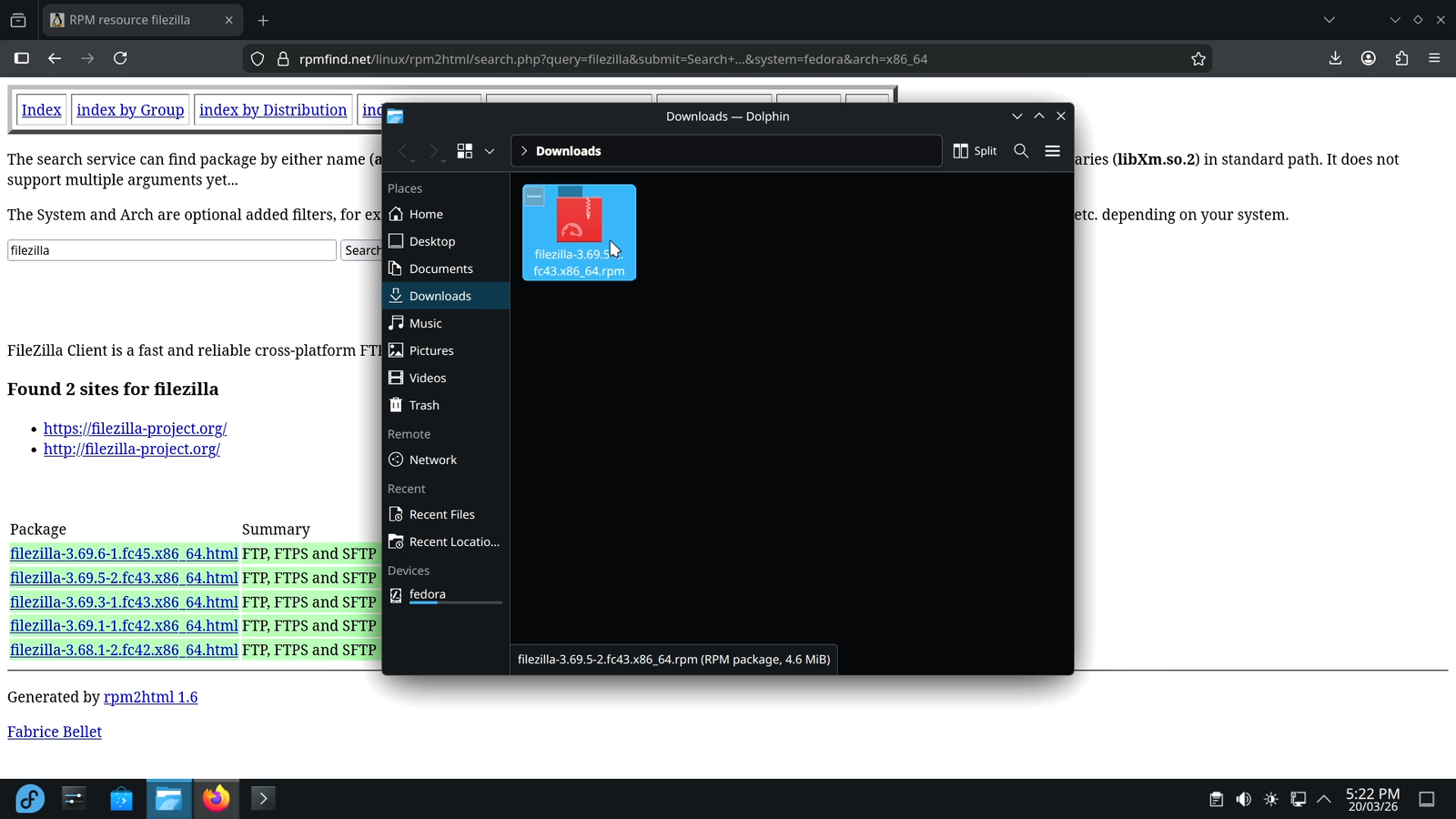Open System Settings from taskbar
Image resolution: width=1456 pixels, height=819 pixels.
click(x=74, y=799)
